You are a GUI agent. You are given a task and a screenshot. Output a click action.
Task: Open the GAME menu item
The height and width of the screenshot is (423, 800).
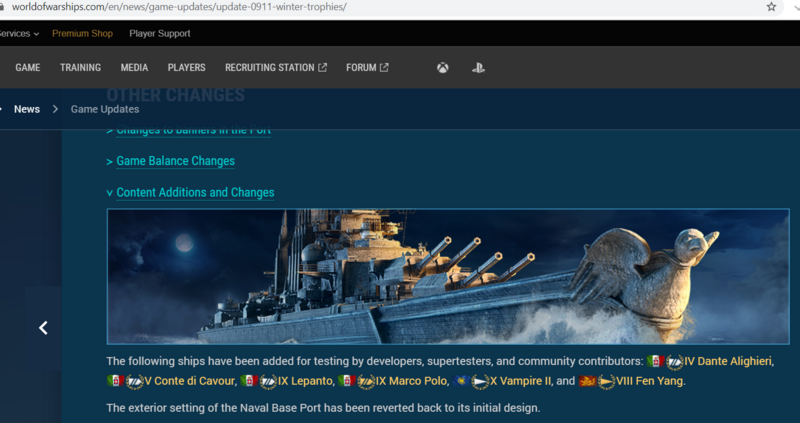click(28, 68)
